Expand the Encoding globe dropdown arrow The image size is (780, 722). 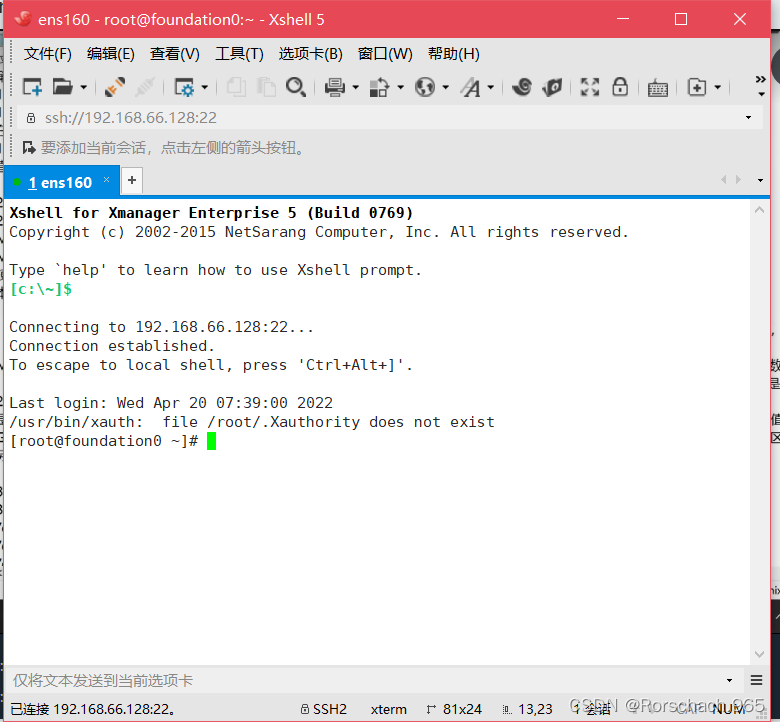(446, 88)
